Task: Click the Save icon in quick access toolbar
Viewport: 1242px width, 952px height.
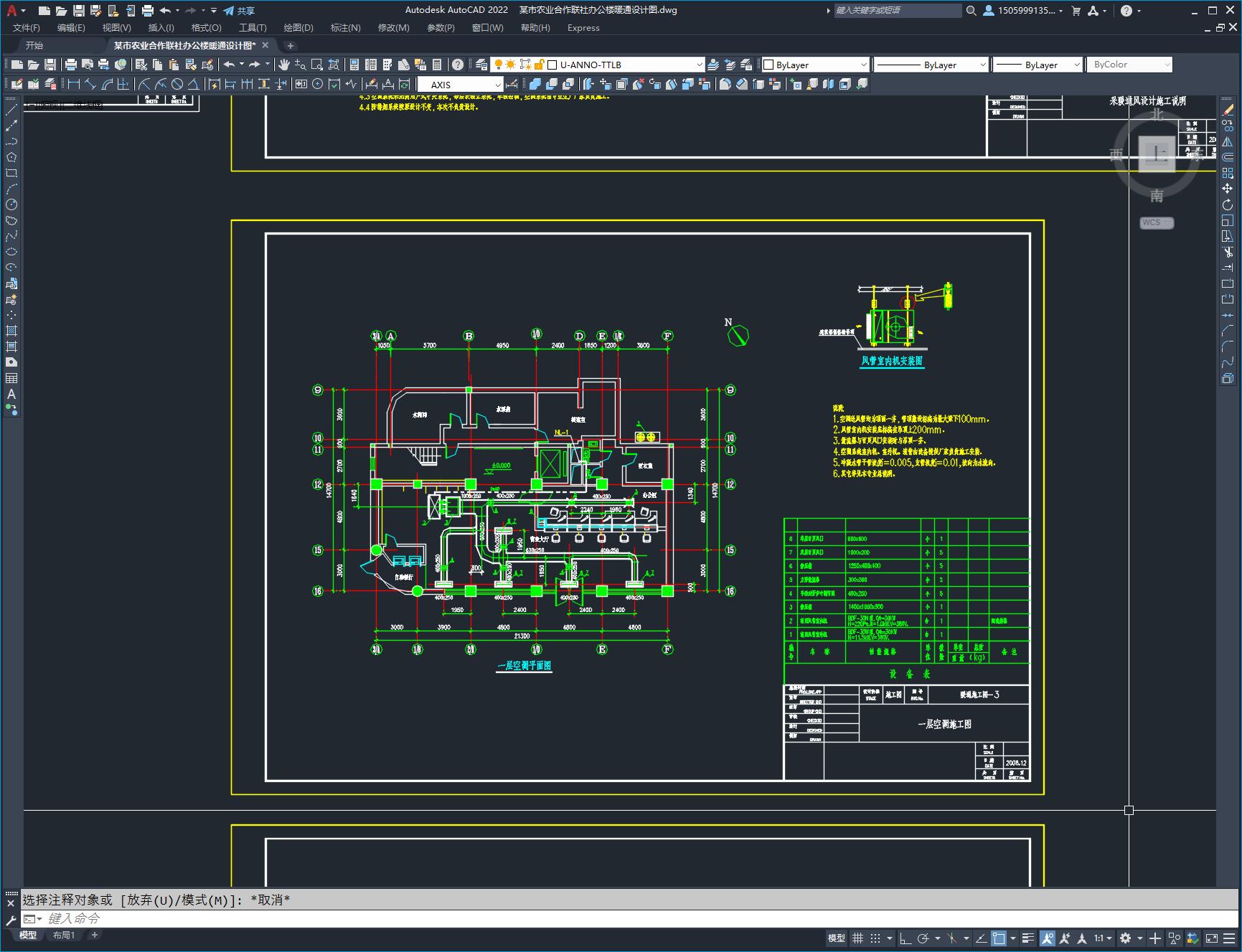Action: click(79, 11)
